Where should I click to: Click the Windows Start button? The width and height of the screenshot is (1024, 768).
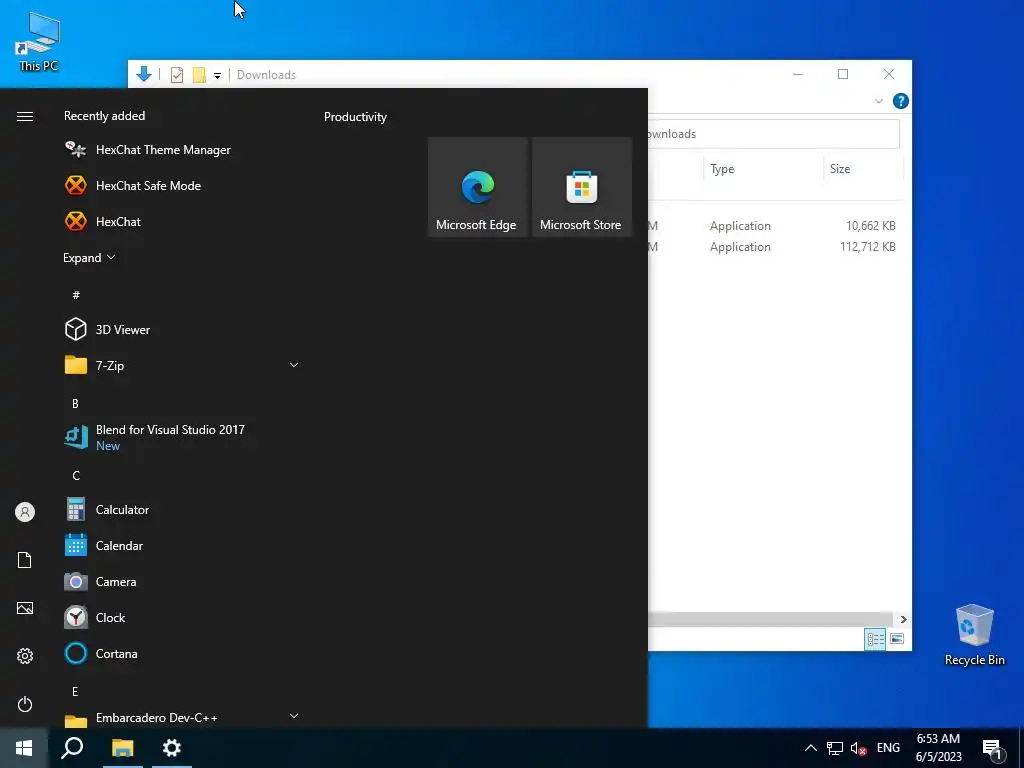coord(24,748)
